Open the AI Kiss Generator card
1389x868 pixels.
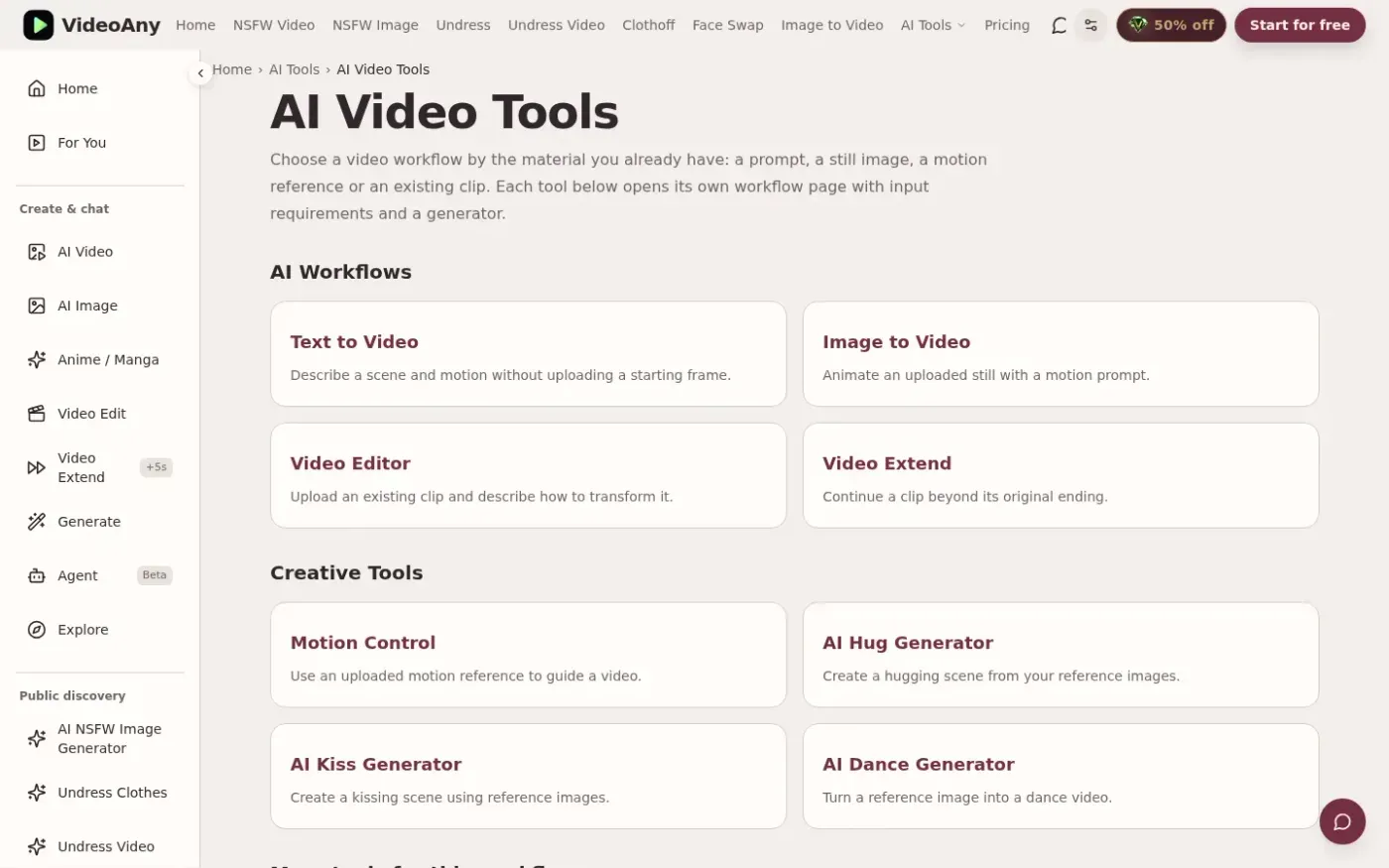click(x=529, y=777)
